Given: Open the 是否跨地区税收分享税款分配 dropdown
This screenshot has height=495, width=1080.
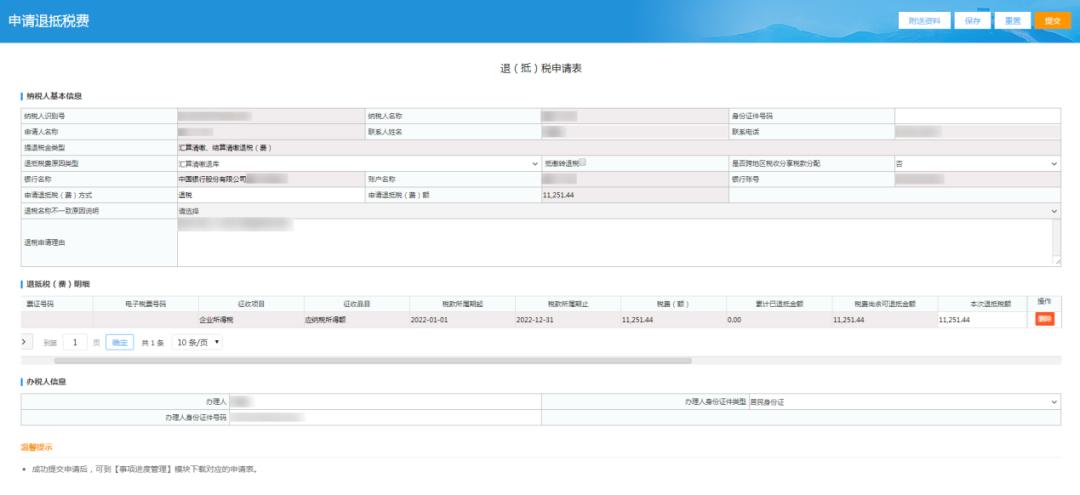Looking at the screenshot, I should tap(977, 164).
